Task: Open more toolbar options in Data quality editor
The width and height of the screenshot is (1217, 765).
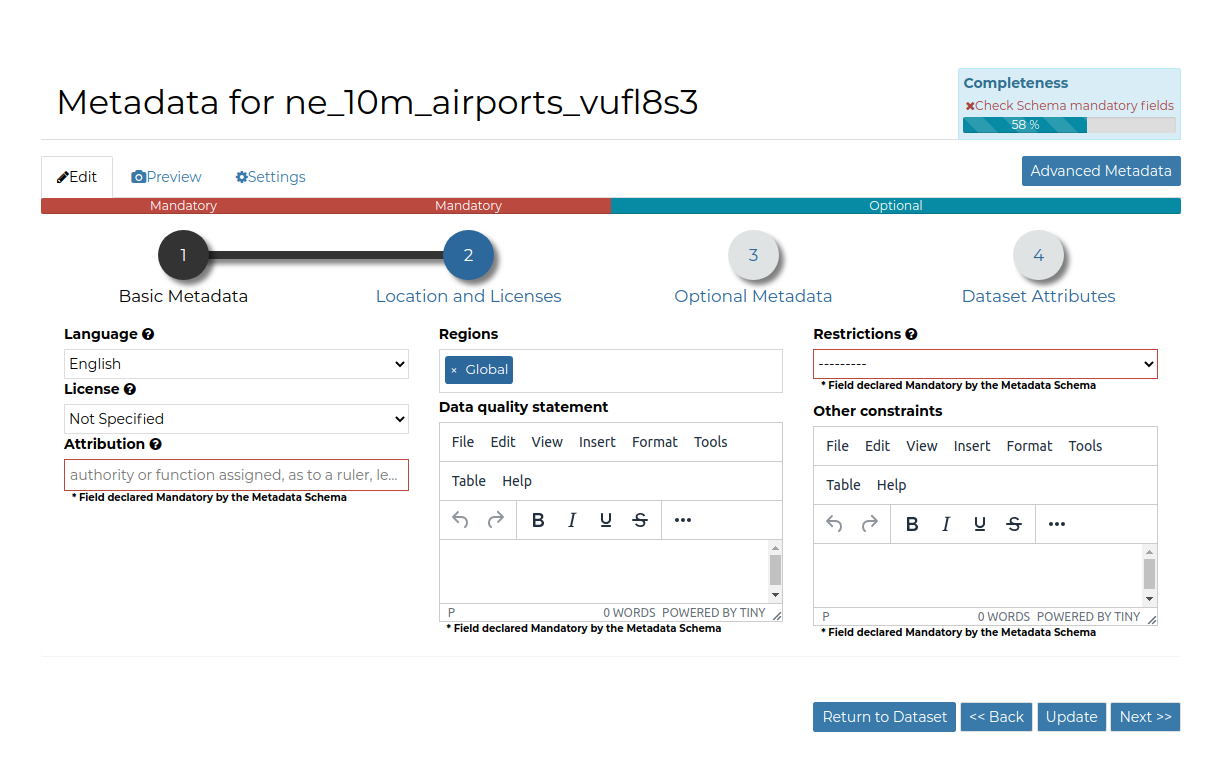Action: click(682, 519)
